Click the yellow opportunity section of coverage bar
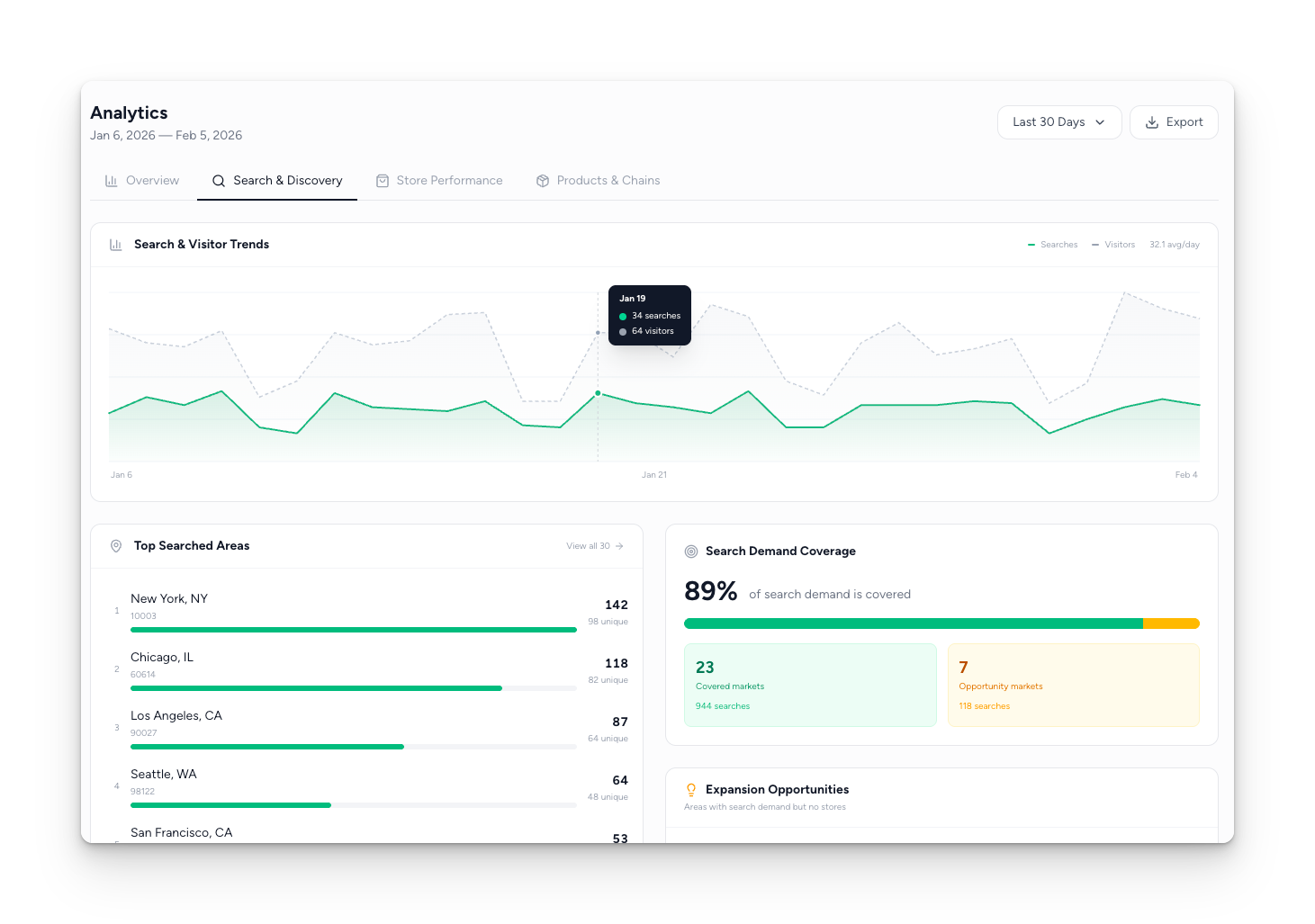 coord(1171,623)
